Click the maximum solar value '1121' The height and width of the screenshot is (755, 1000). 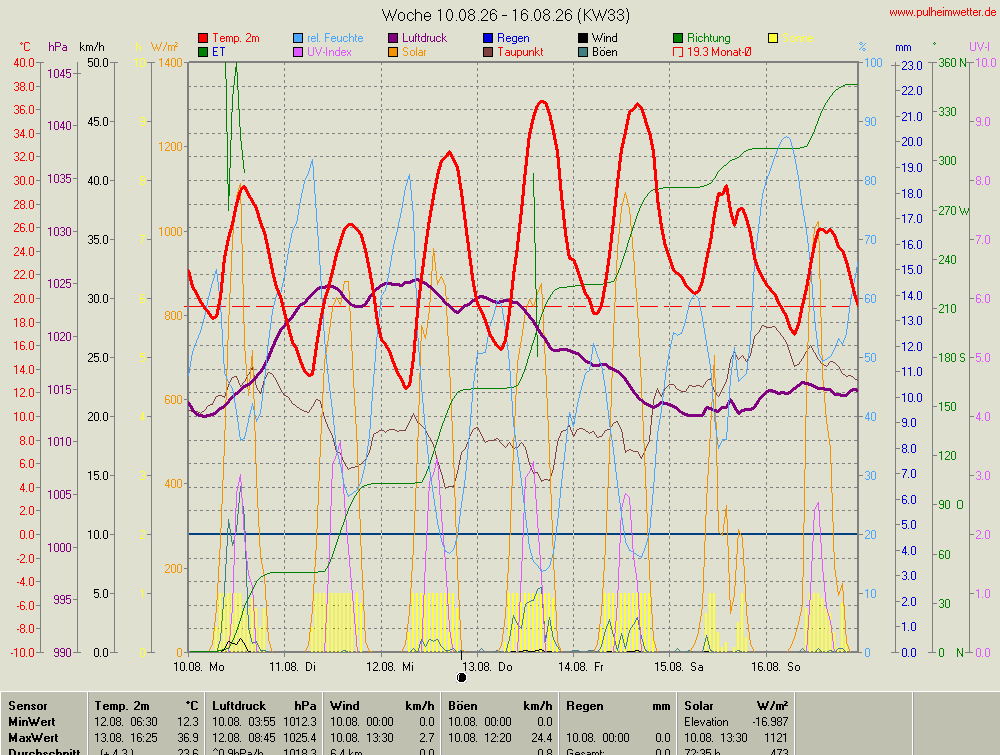[x=776, y=738]
